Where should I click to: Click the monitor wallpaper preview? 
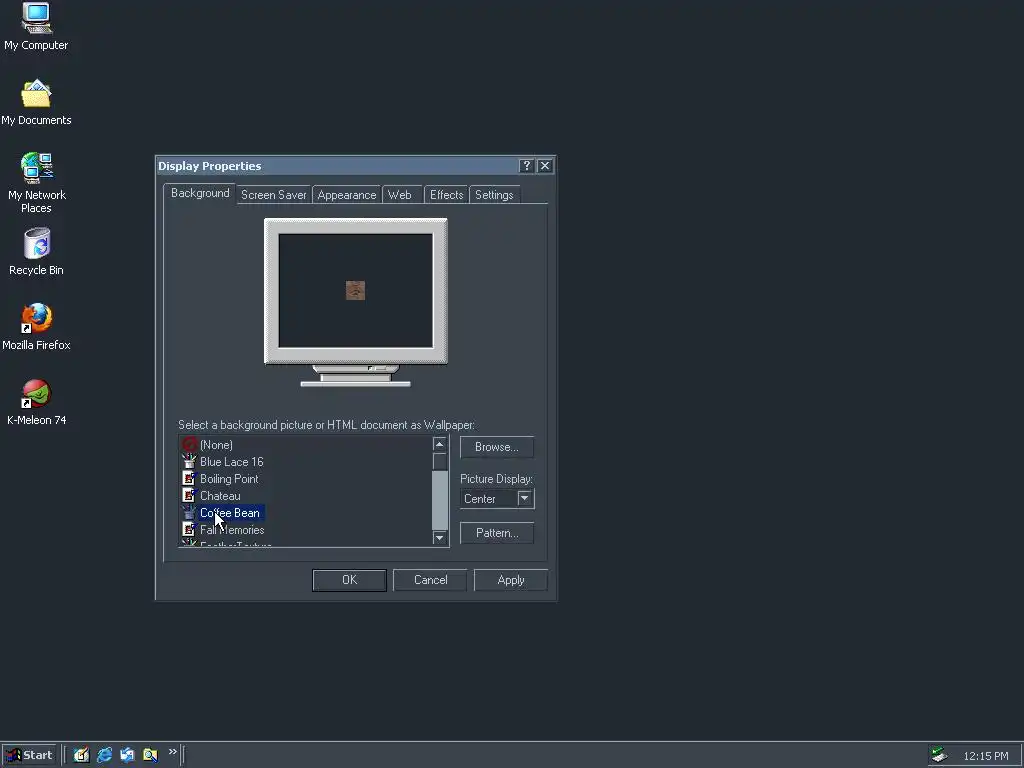pyautogui.click(x=355, y=291)
